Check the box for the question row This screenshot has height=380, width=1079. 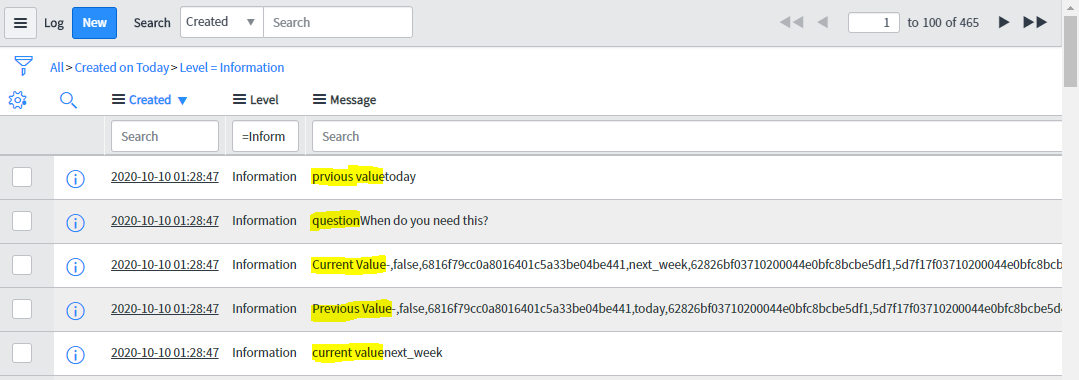pos(22,221)
